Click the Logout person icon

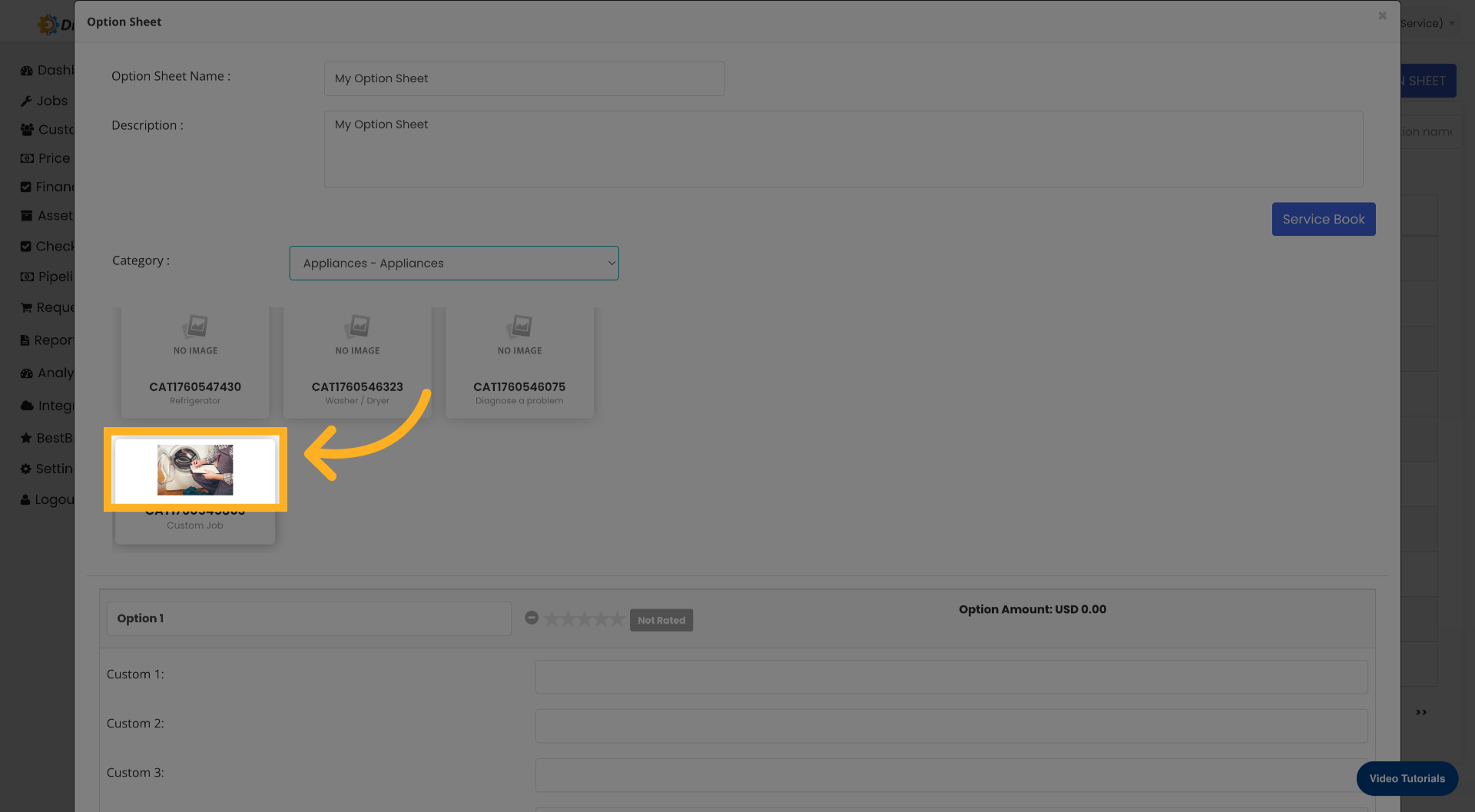26,499
